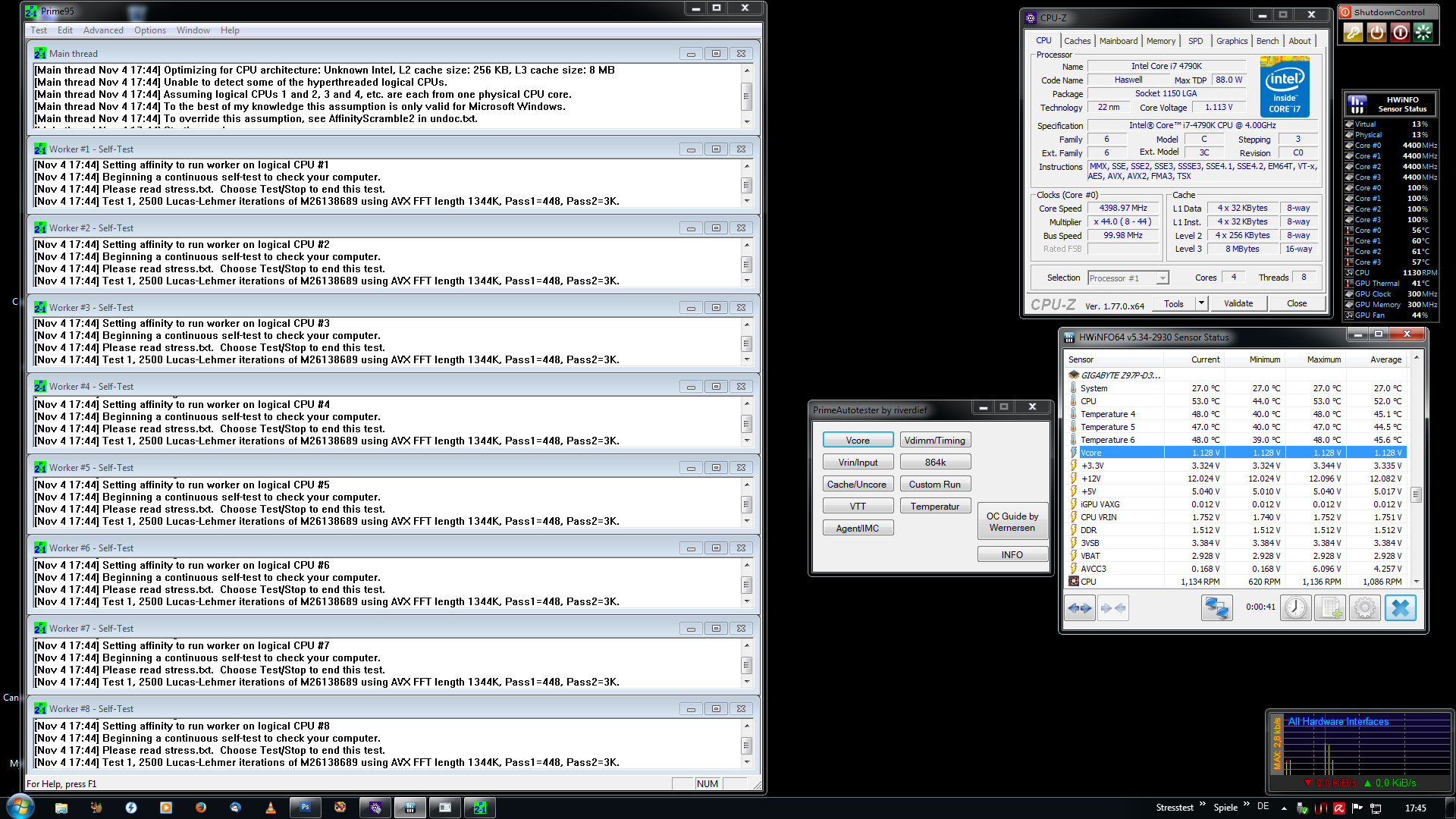Image resolution: width=1456 pixels, height=819 pixels.
Task: Switch to the Mainboard tab in CPU-Z
Action: (1118, 41)
